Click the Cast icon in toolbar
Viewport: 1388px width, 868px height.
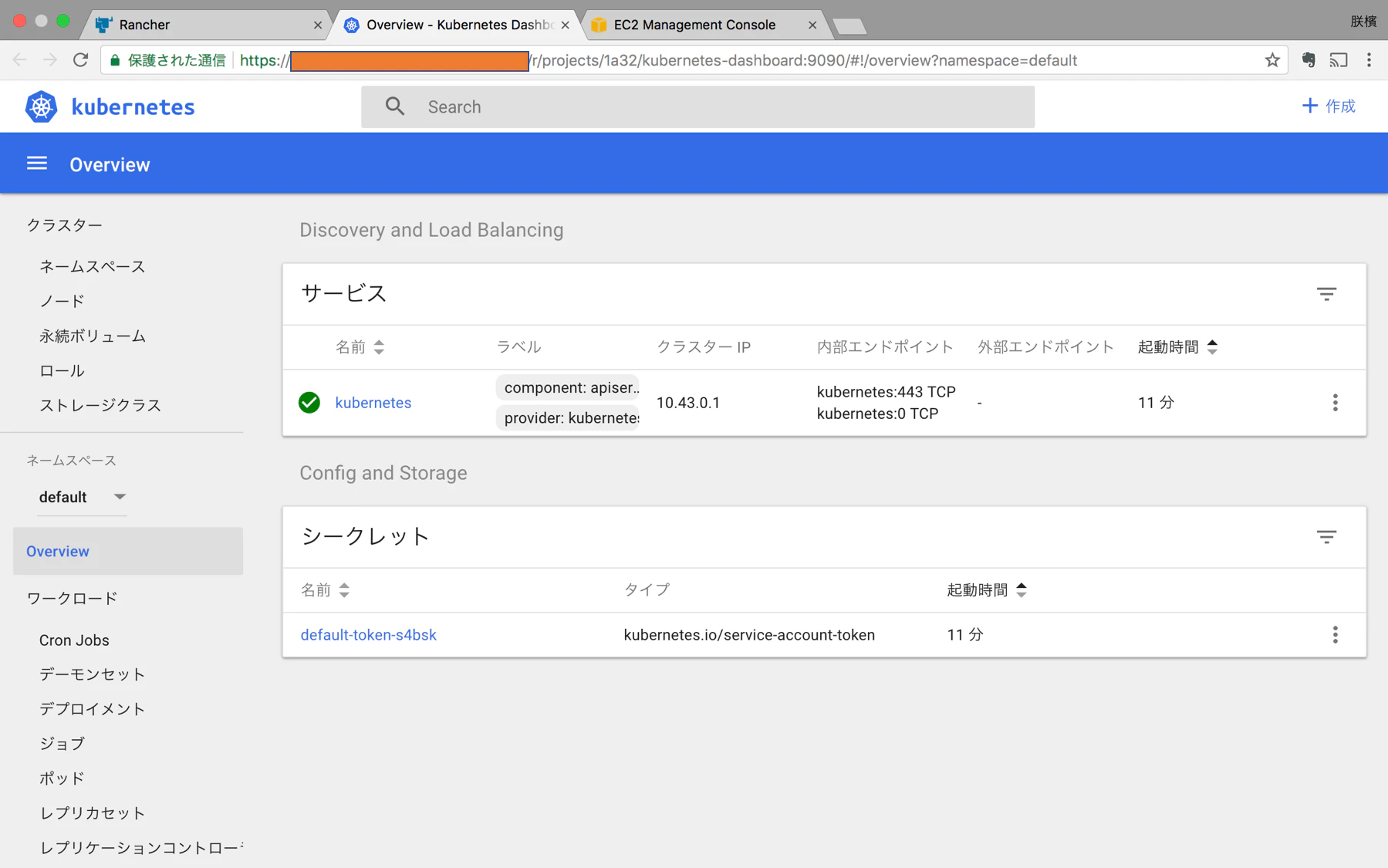1339,60
